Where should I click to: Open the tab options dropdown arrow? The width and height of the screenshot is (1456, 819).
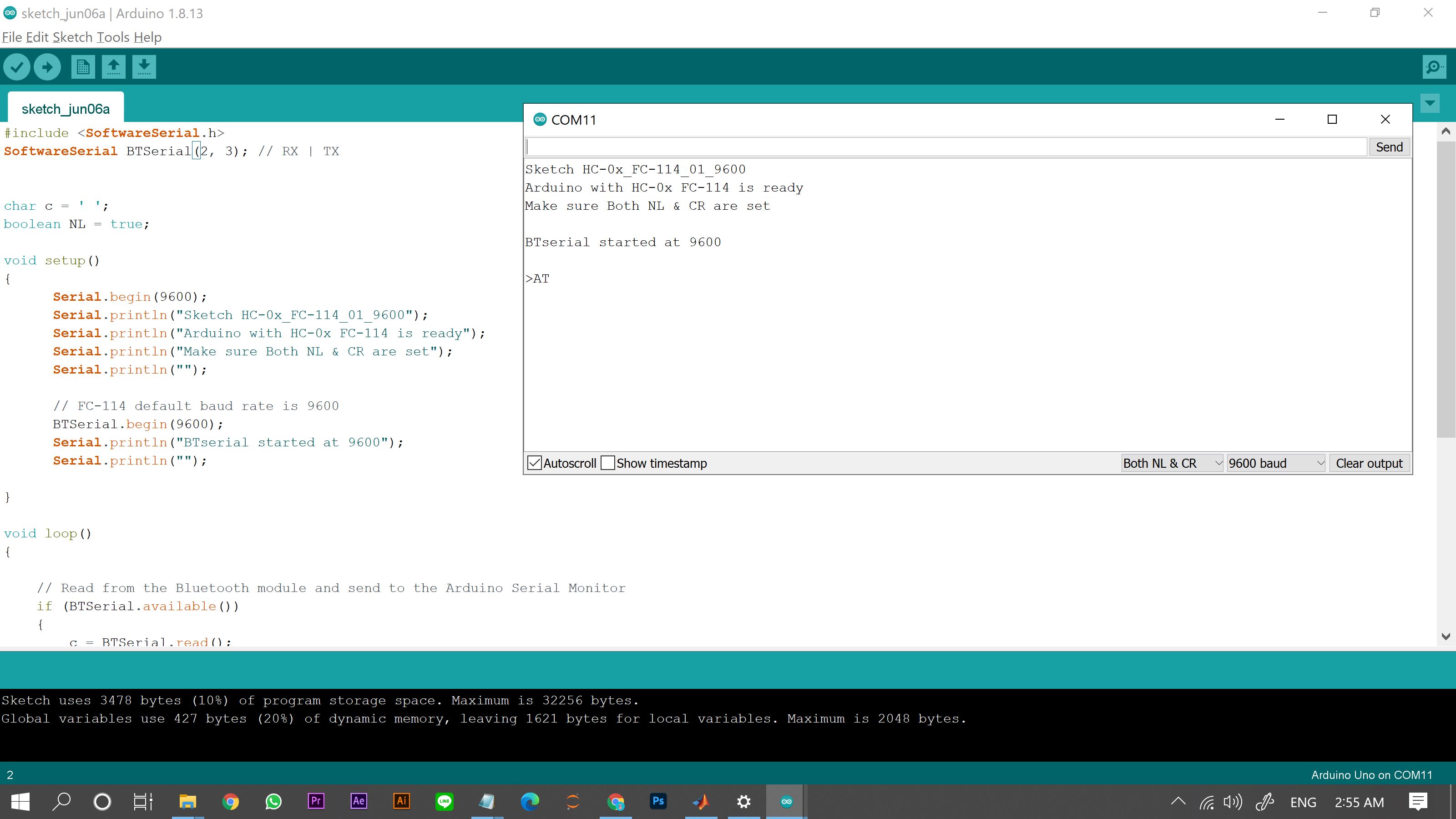coord(1430,103)
